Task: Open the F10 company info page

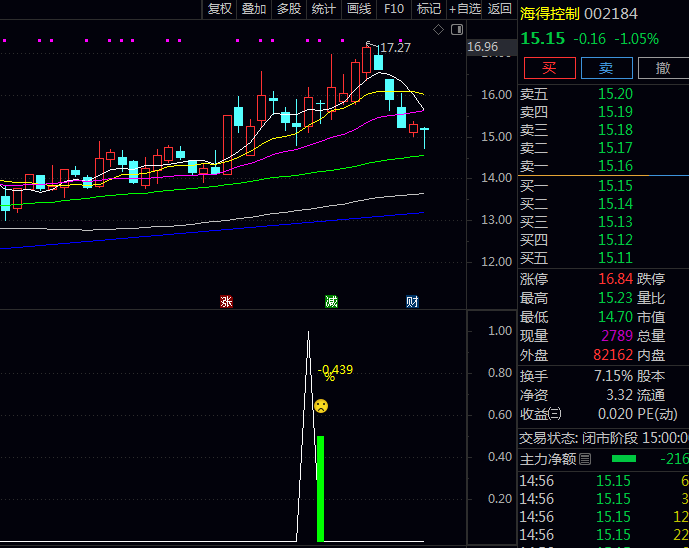Action: point(394,9)
